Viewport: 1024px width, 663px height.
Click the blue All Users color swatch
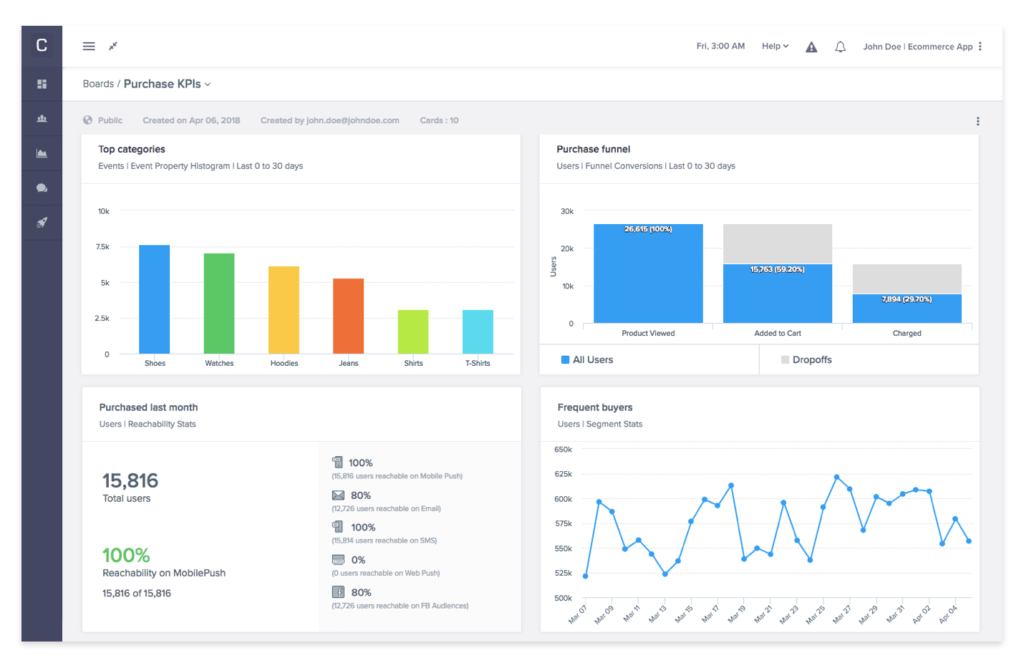(x=568, y=359)
